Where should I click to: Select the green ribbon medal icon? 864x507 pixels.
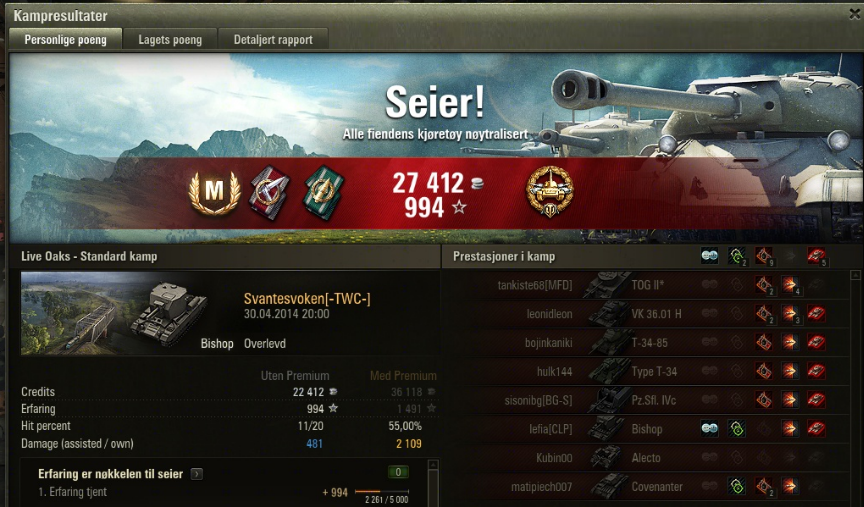(x=323, y=193)
